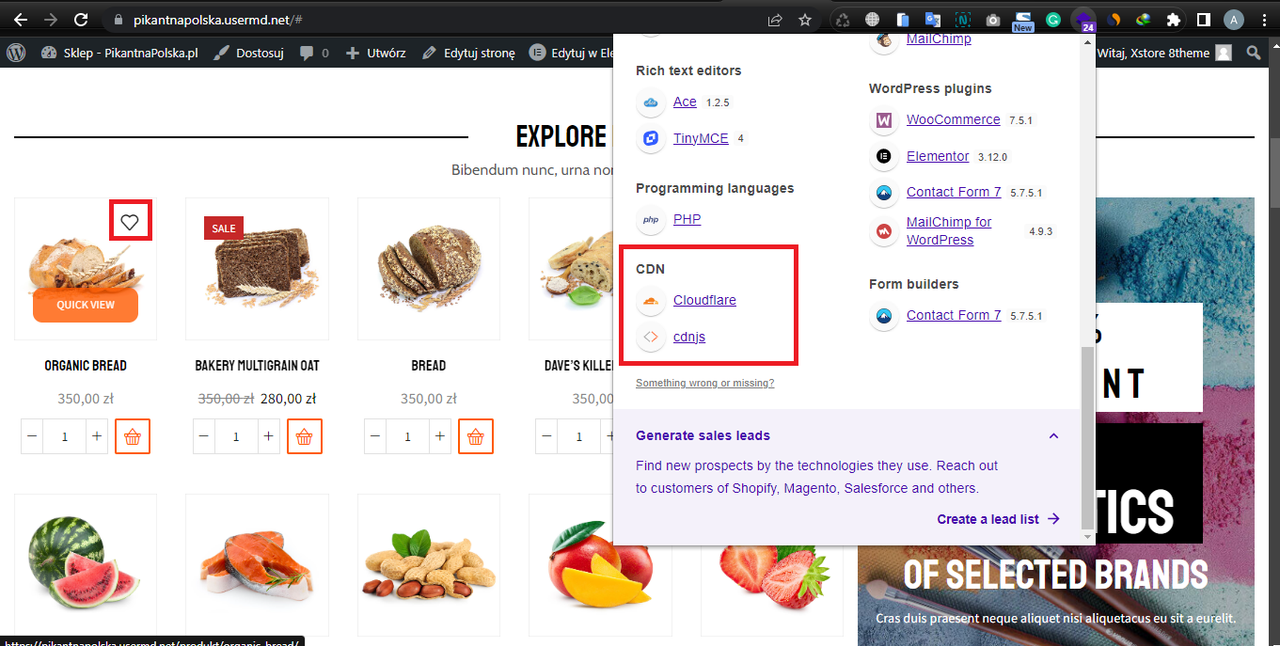Click Organic Bread quantity input field
The image size is (1280, 646).
(x=65, y=437)
